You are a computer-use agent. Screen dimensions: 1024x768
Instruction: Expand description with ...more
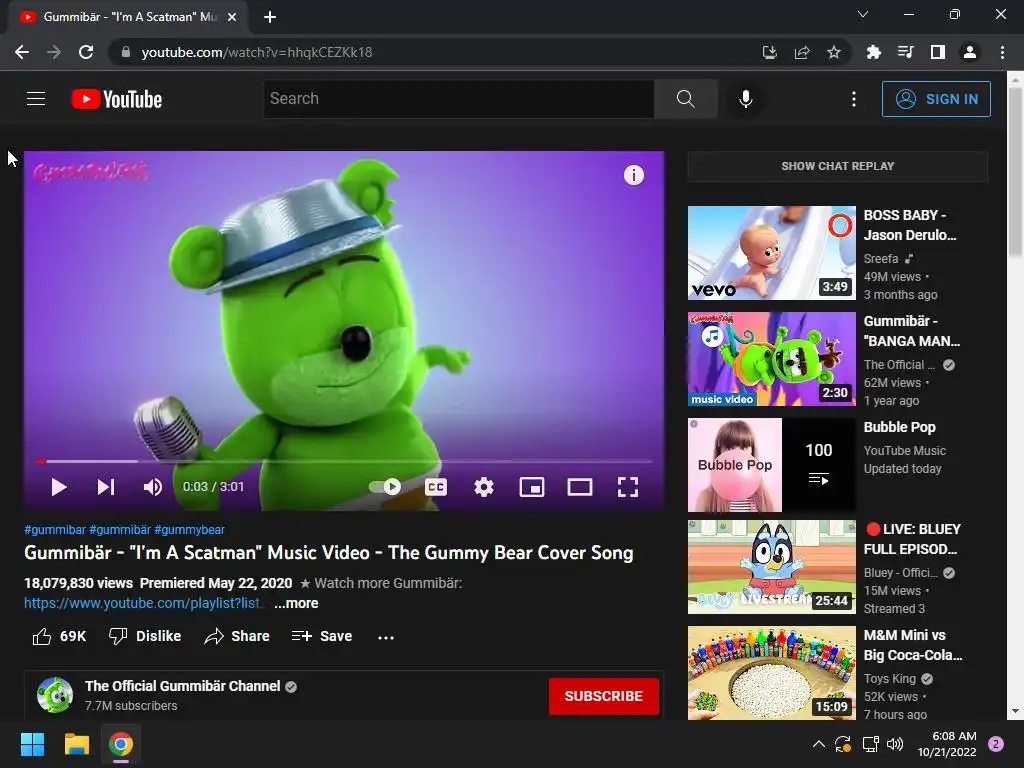[x=296, y=603]
